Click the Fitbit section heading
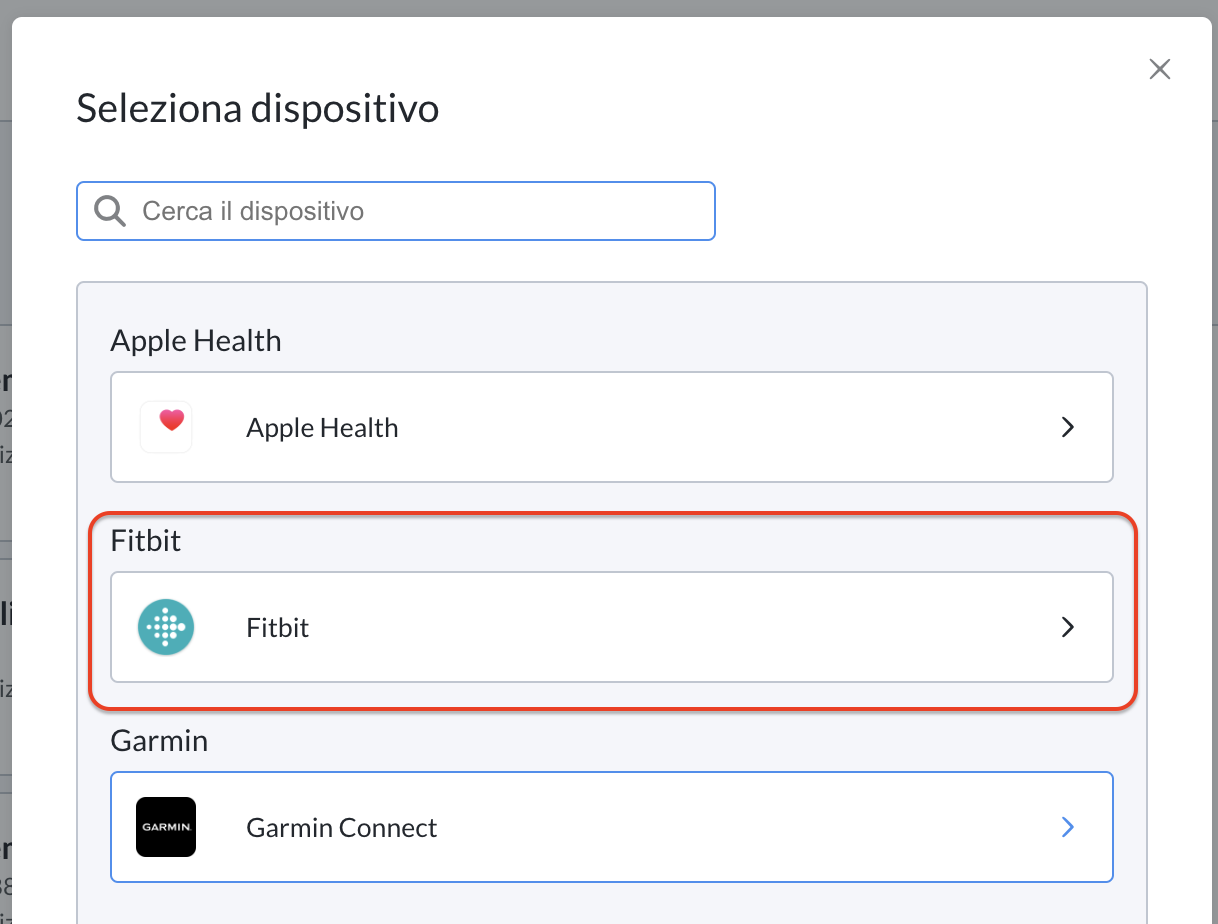This screenshot has width=1218, height=924. (146, 541)
